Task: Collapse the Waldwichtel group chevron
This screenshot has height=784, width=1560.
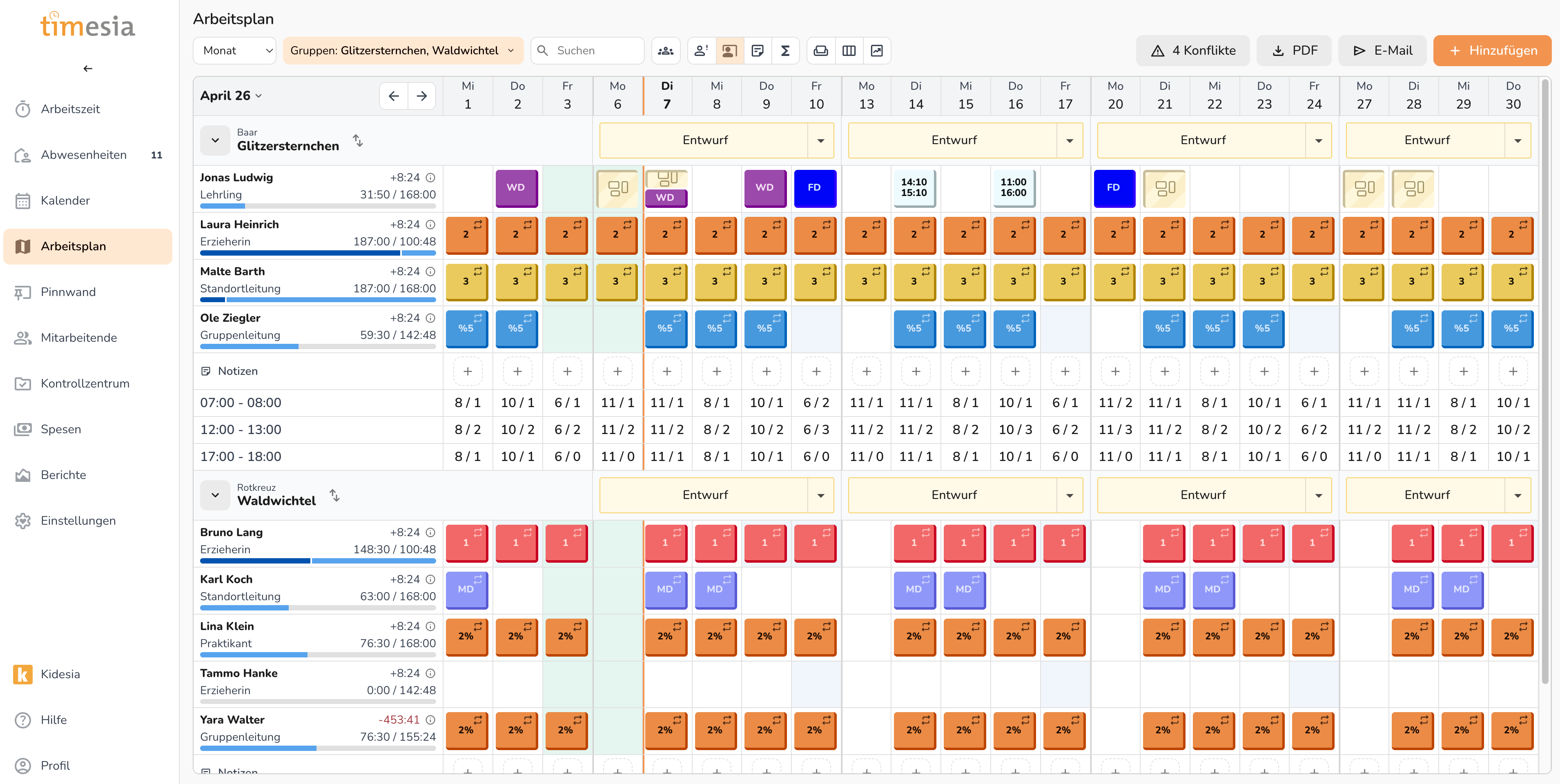Action: pyautogui.click(x=215, y=494)
